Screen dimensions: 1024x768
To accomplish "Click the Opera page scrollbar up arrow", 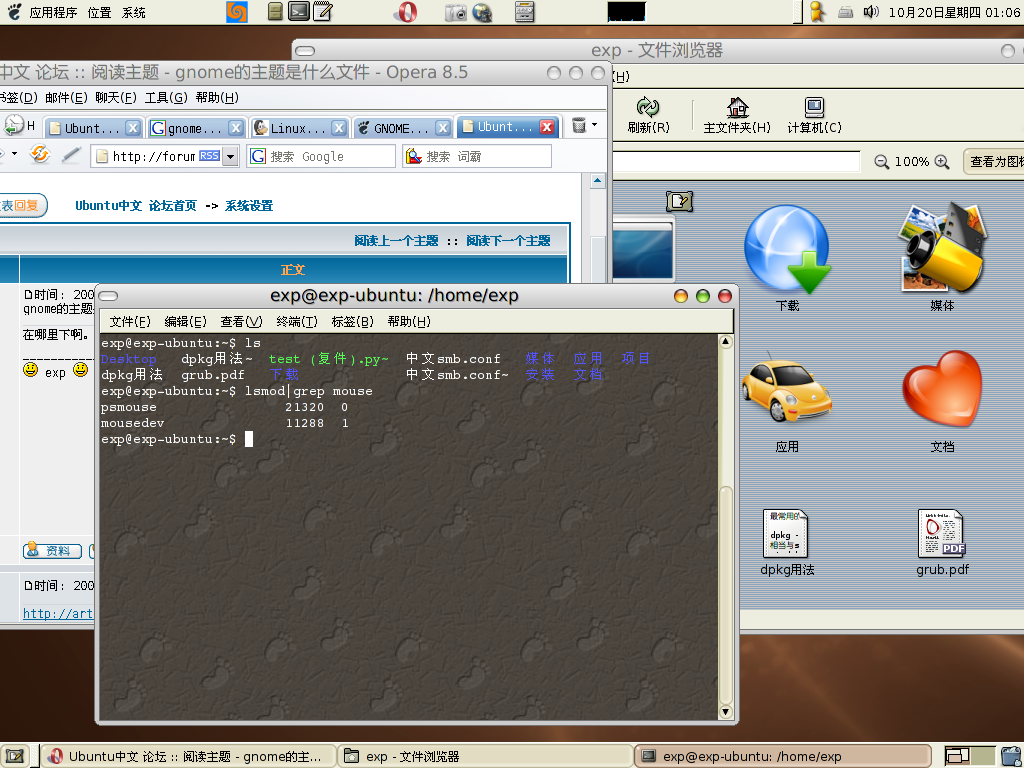I will pyautogui.click(x=598, y=181).
